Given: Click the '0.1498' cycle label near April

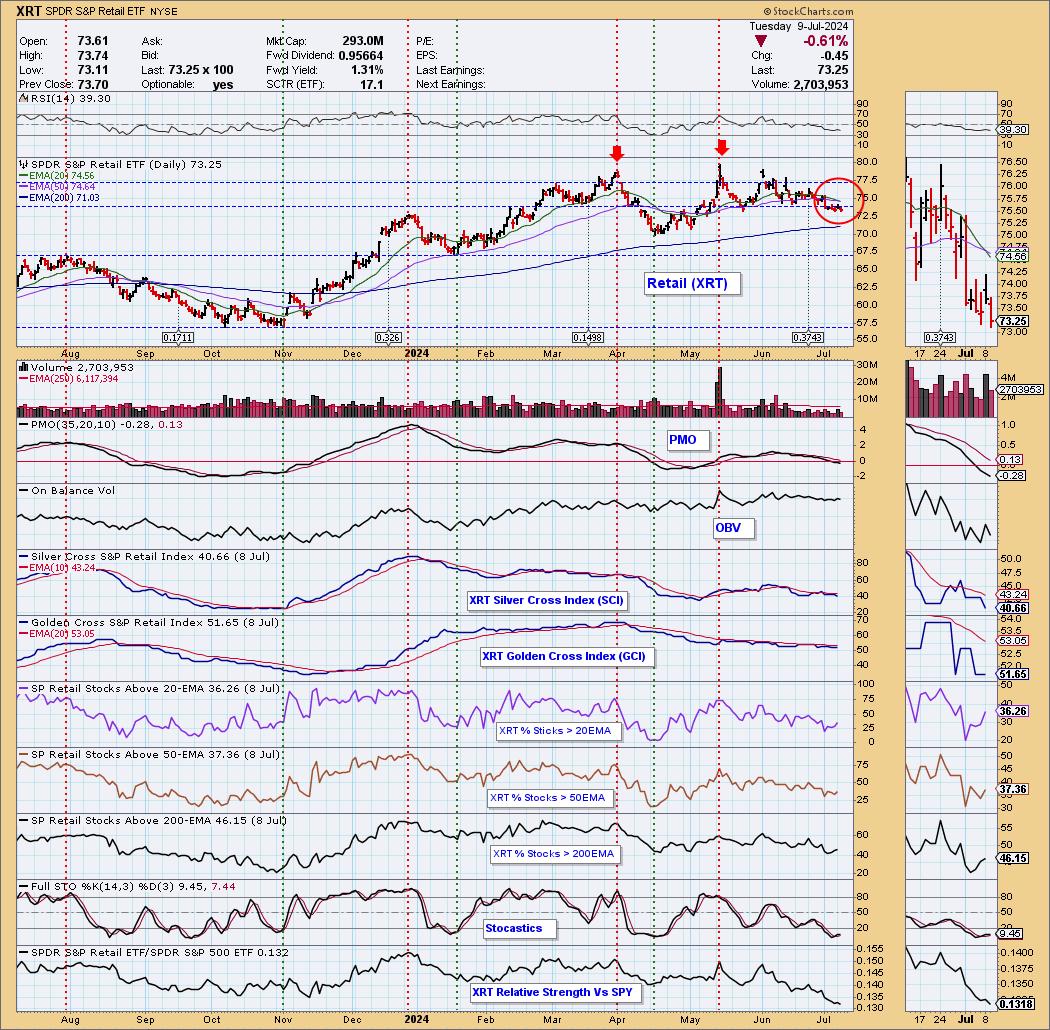Looking at the screenshot, I should tap(587, 338).
